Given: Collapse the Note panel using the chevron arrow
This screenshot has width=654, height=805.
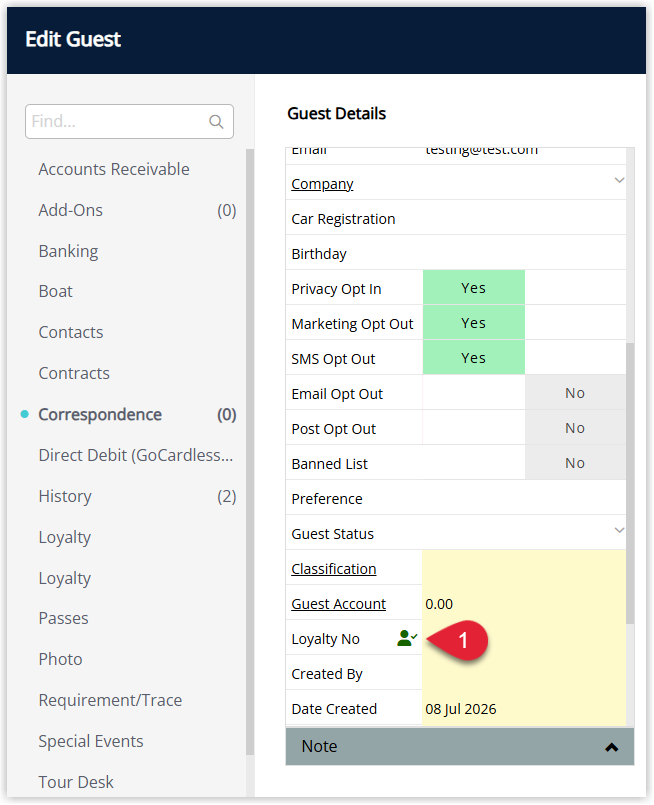Looking at the screenshot, I should point(611,747).
